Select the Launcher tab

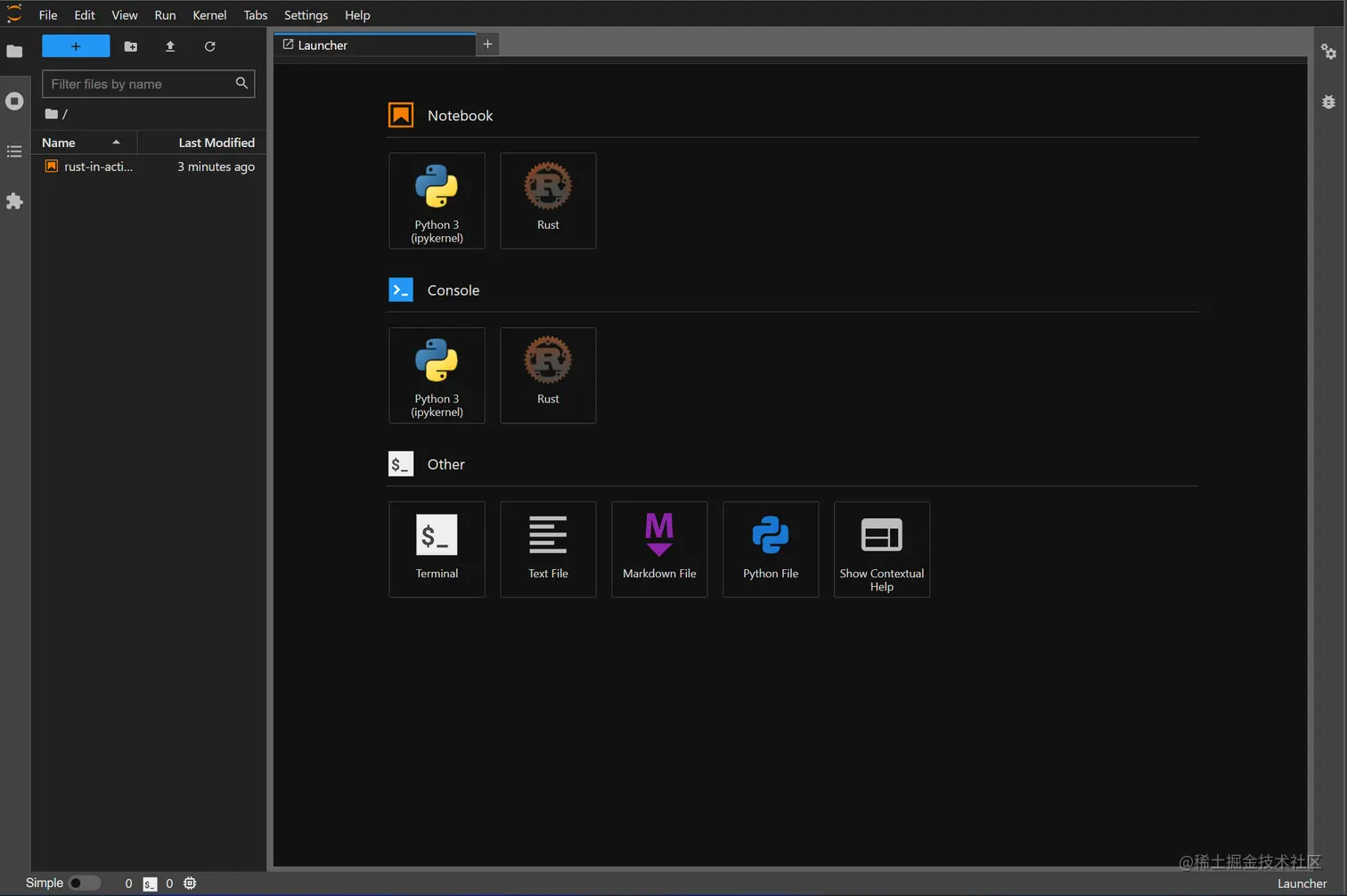pos(374,45)
